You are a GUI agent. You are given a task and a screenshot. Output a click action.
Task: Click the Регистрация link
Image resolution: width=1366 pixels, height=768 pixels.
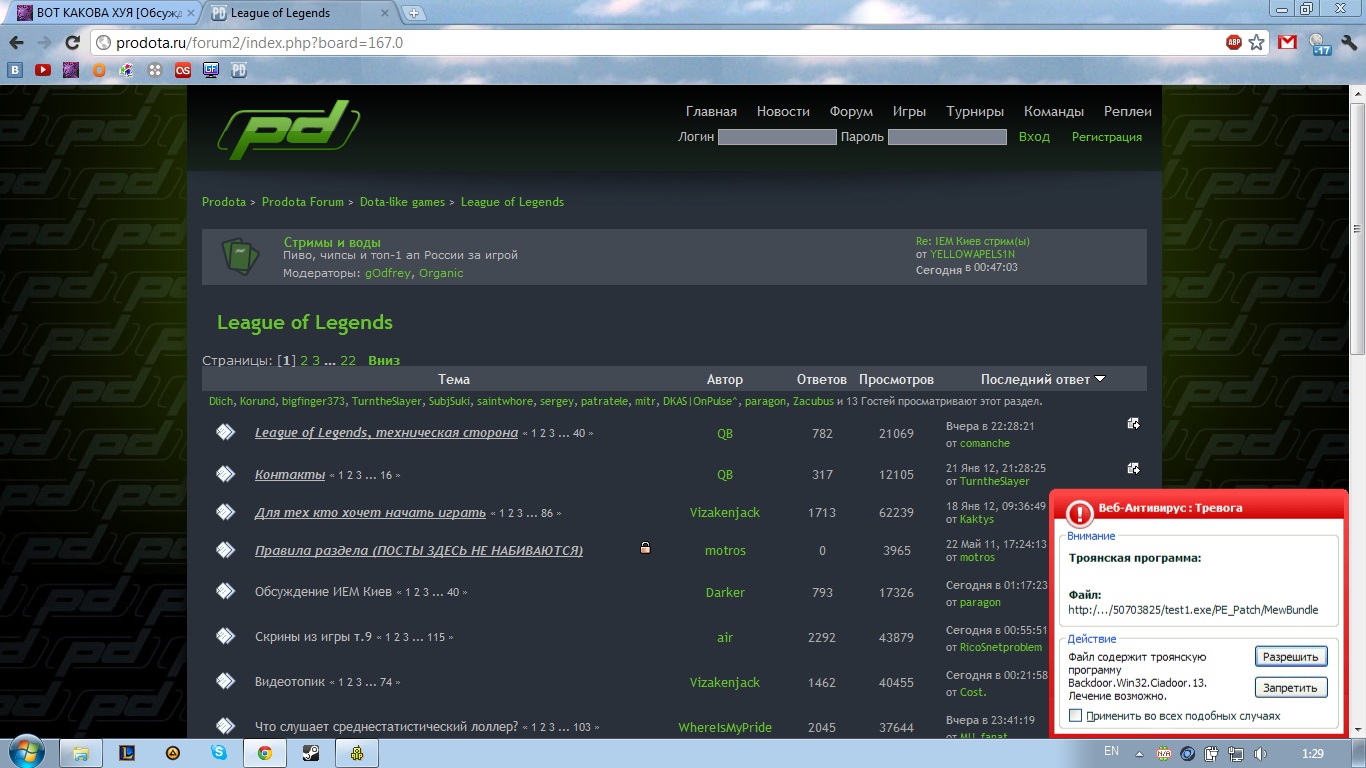point(1107,137)
